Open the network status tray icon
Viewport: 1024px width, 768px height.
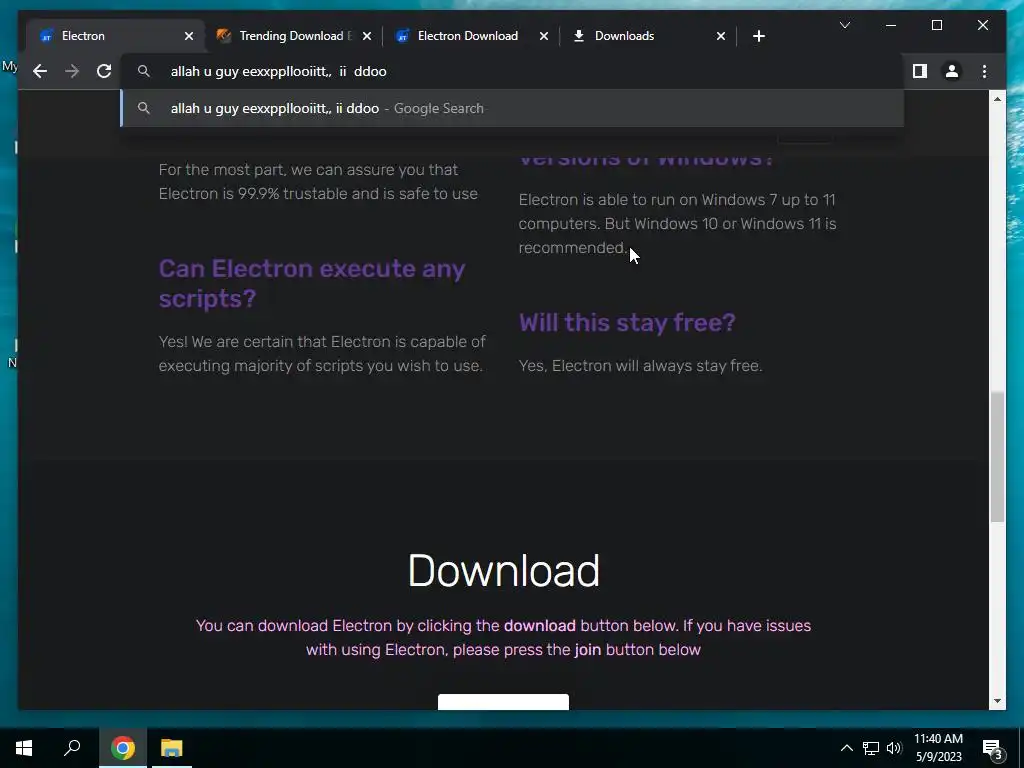pos(871,748)
